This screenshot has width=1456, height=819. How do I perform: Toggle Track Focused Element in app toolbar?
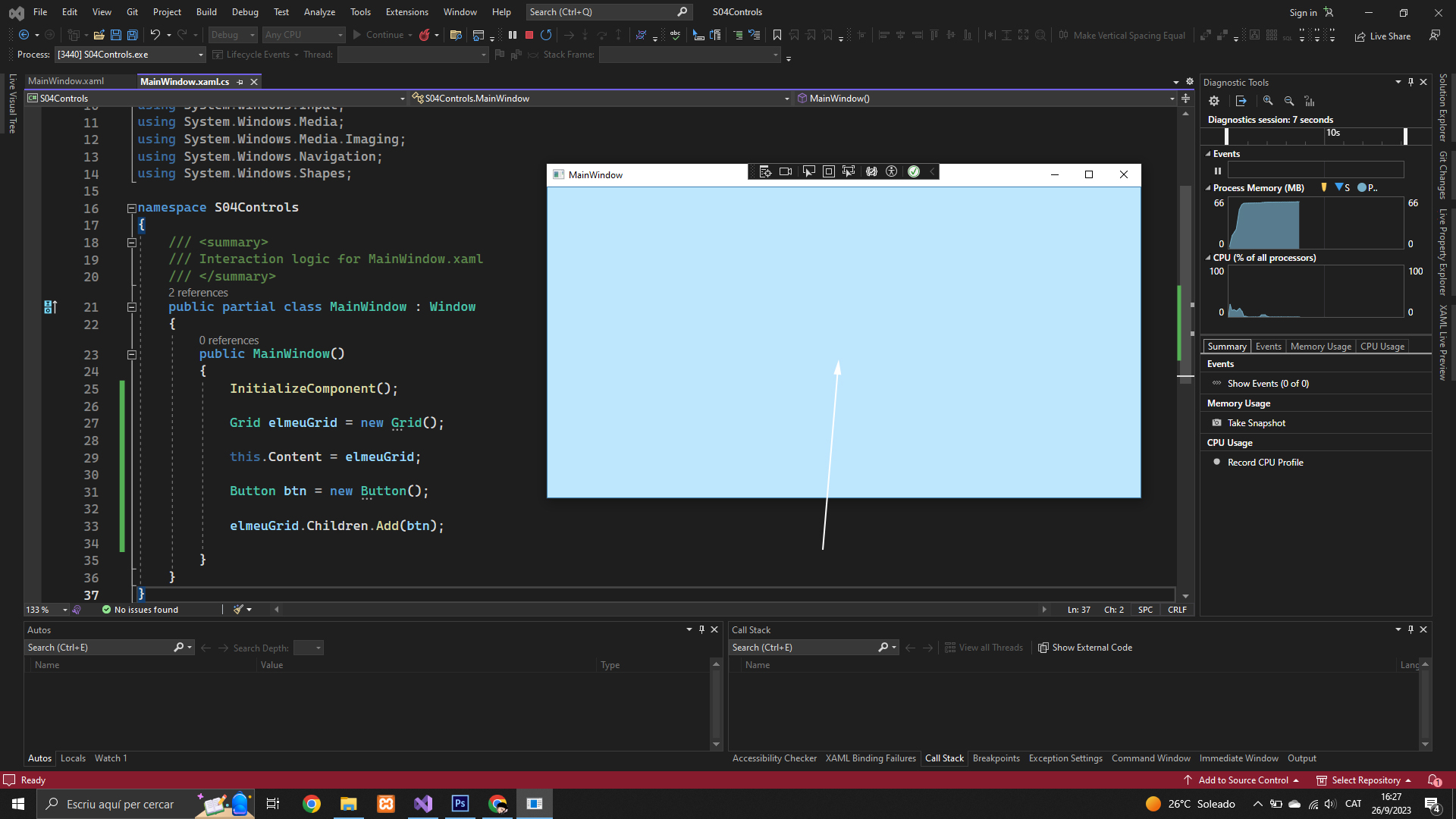[x=849, y=172]
